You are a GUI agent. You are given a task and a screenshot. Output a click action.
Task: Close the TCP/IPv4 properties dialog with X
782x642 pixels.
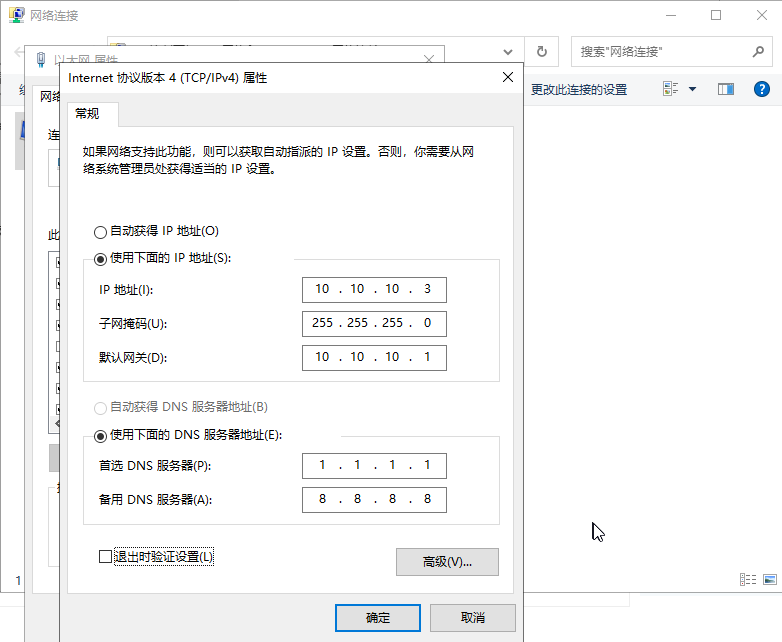[x=508, y=77]
